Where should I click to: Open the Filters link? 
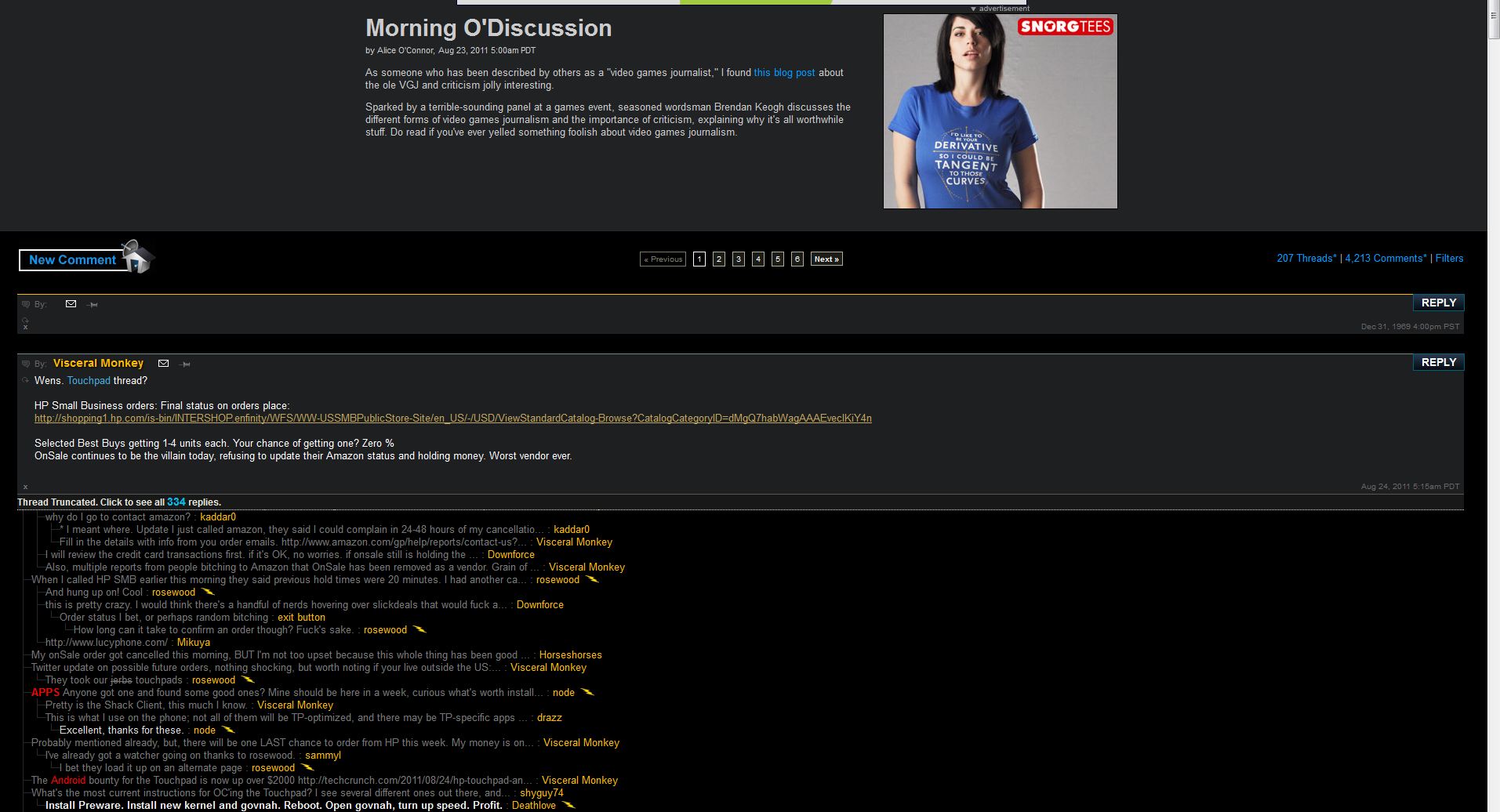1449,259
